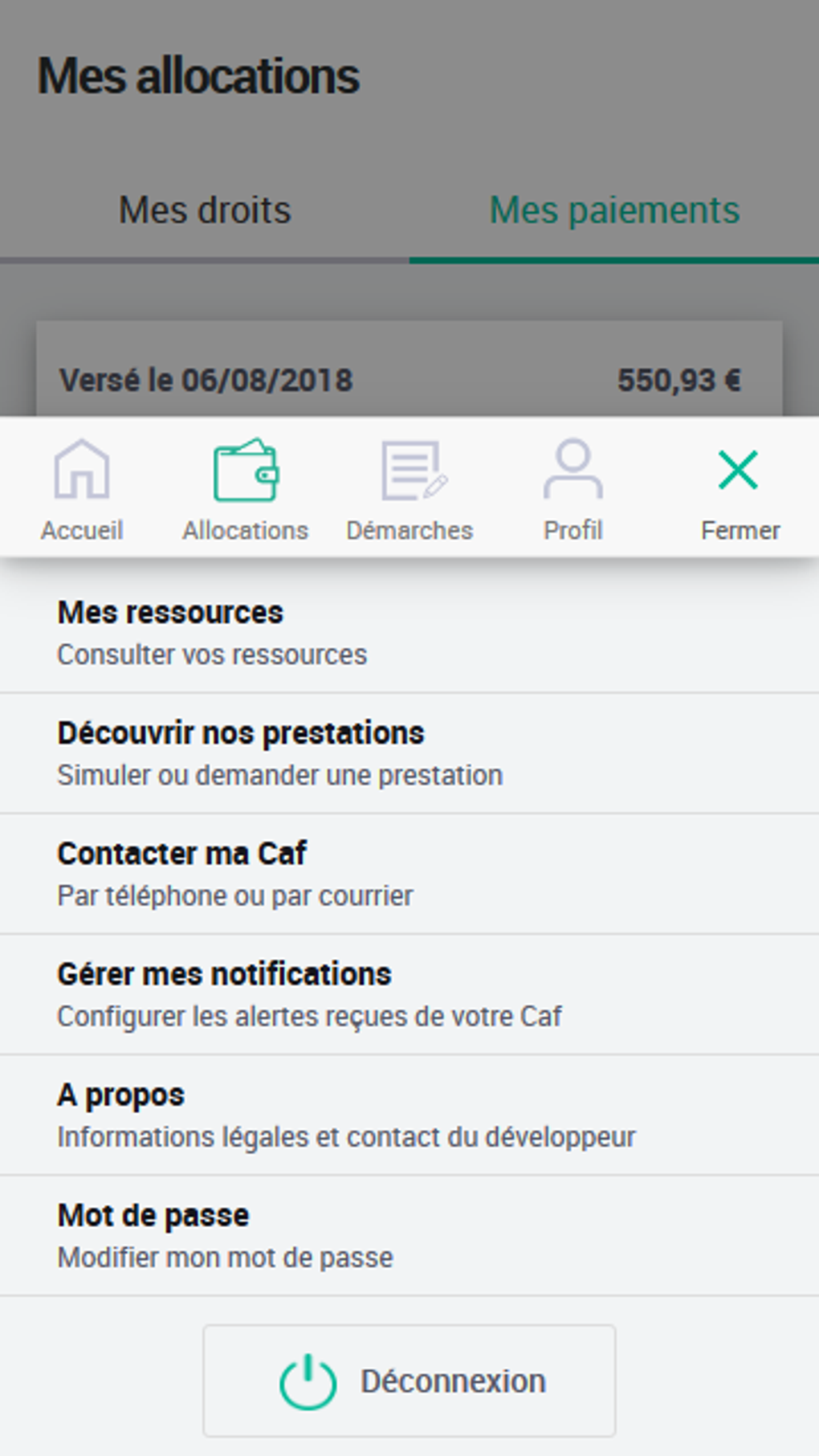Click the Mes allocations page title

(198, 76)
